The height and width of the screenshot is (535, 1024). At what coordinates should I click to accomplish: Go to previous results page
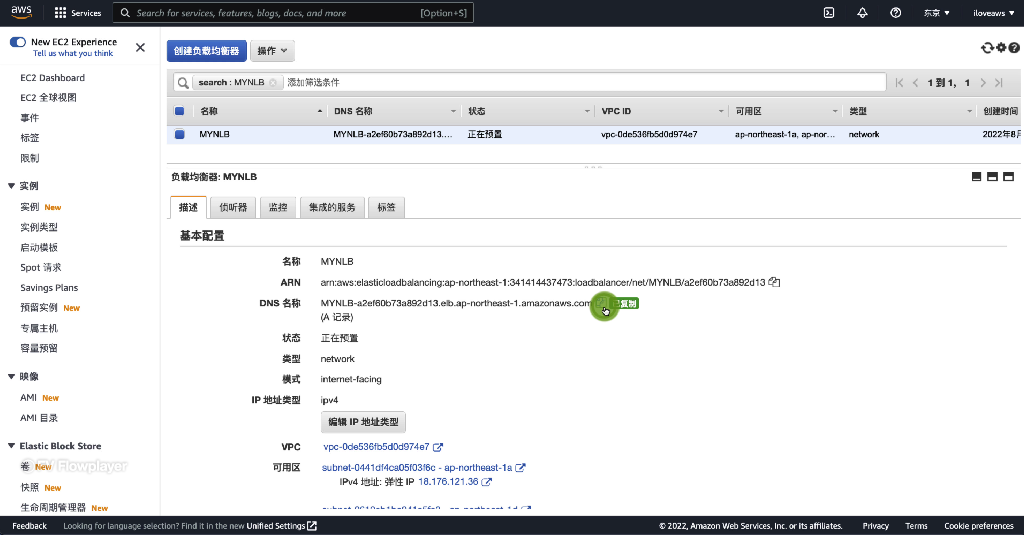point(915,82)
